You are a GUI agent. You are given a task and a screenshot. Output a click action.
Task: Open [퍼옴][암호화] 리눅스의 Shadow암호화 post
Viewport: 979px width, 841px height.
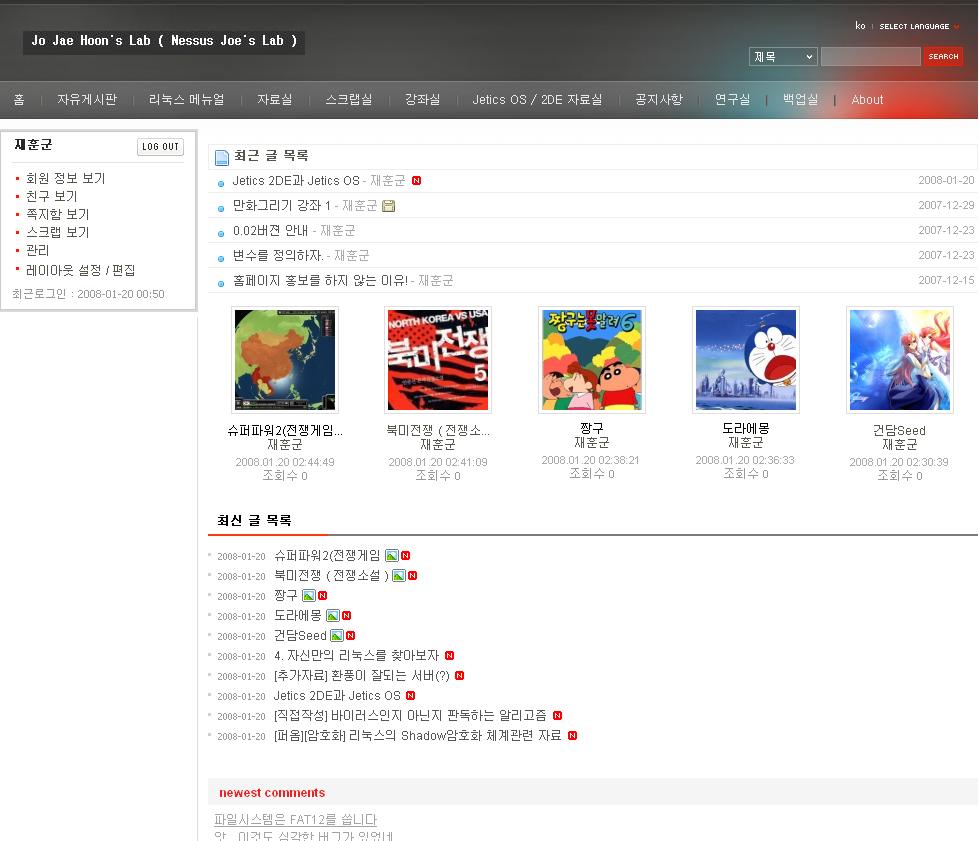pyautogui.click(x=418, y=735)
